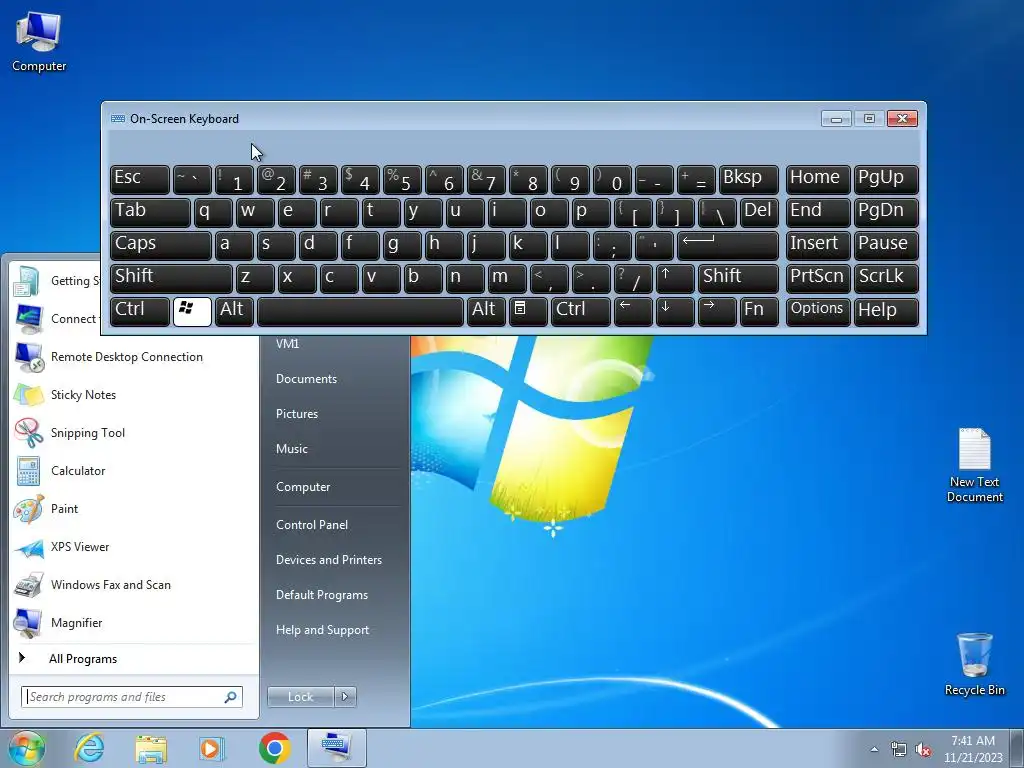Launch Sticky Notes from Start menu
This screenshot has height=768, width=1024.
[134, 395]
